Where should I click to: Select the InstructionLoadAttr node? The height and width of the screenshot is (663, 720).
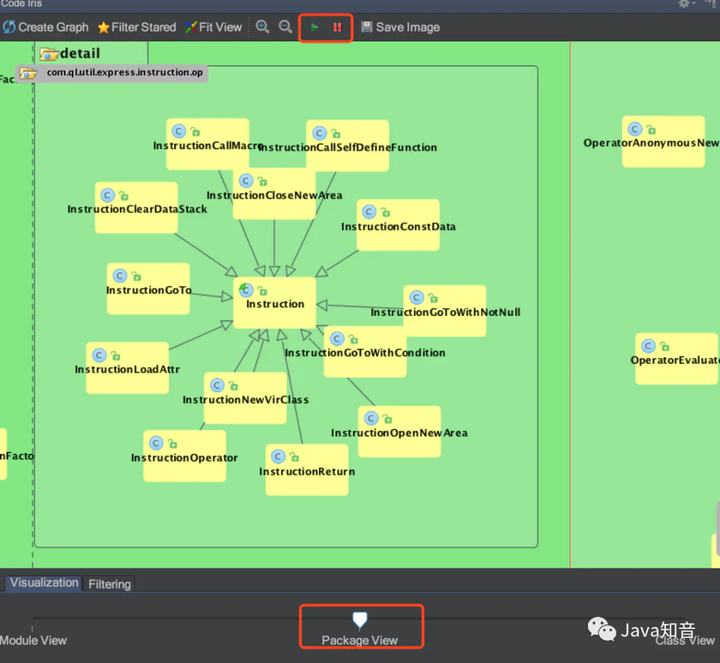click(127, 368)
